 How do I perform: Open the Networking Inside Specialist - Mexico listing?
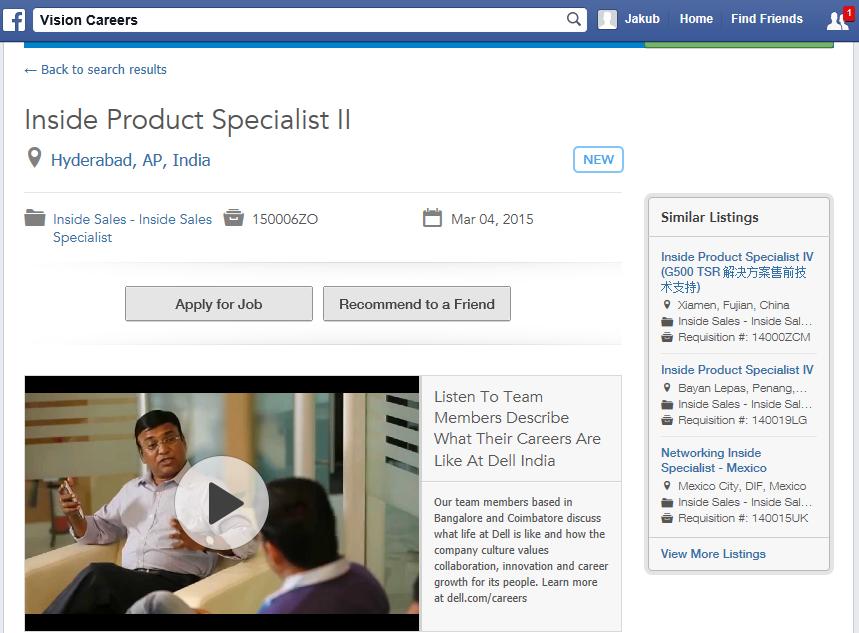714,460
